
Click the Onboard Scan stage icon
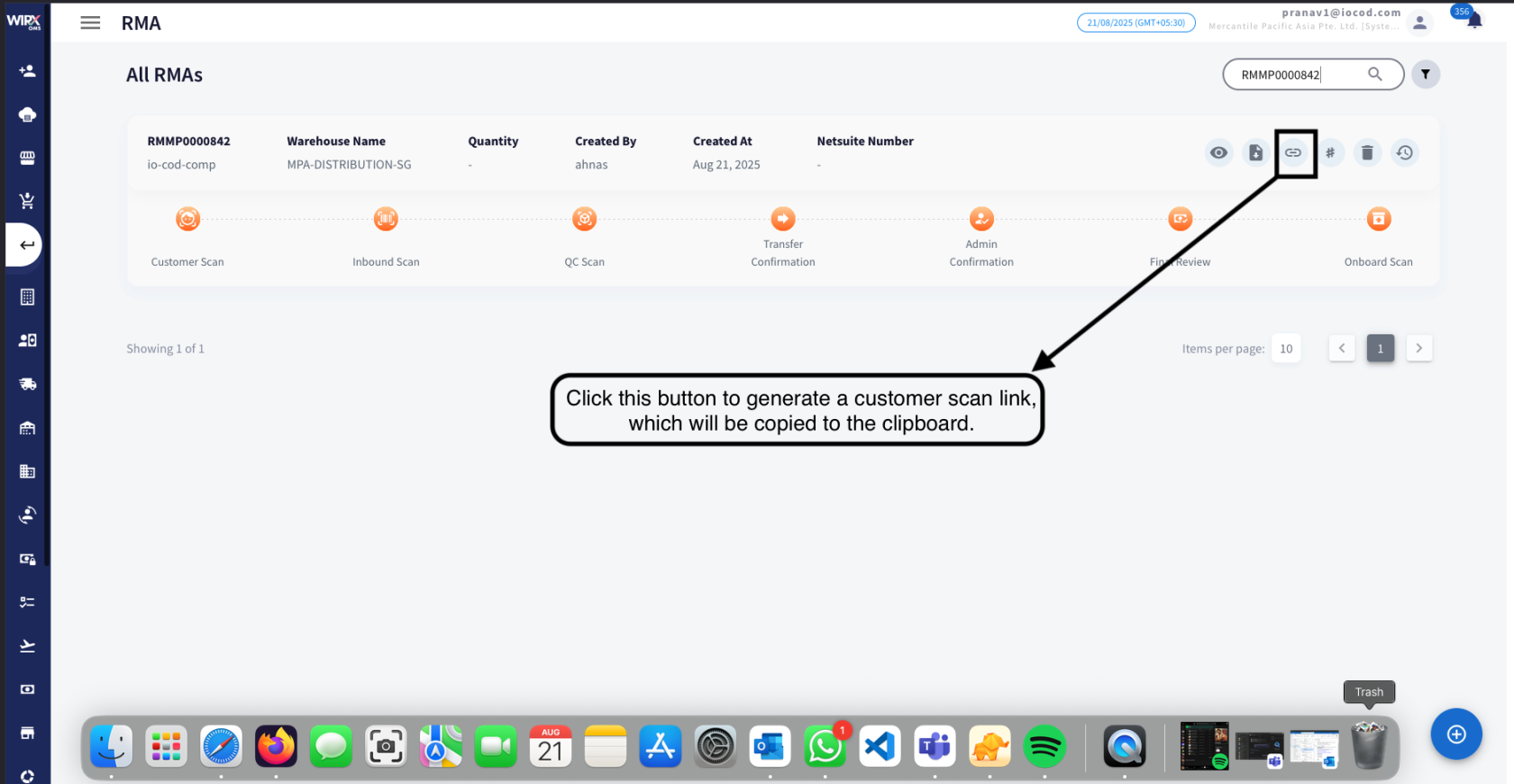pos(1379,219)
